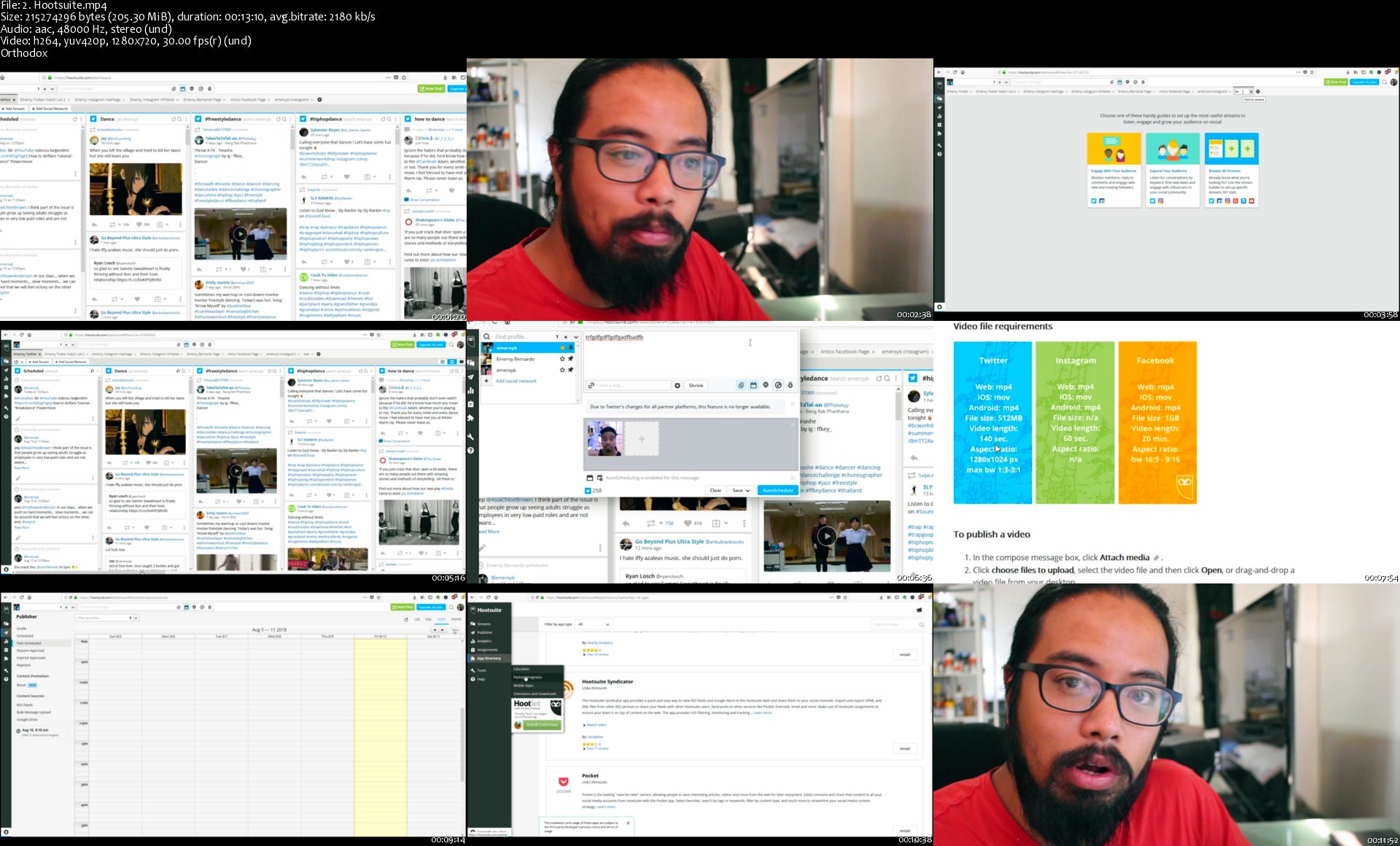The height and width of the screenshot is (846, 1400).
Task: Open App Directory puzzle sidebar icon, 06:36 frame
Action: point(471,418)
